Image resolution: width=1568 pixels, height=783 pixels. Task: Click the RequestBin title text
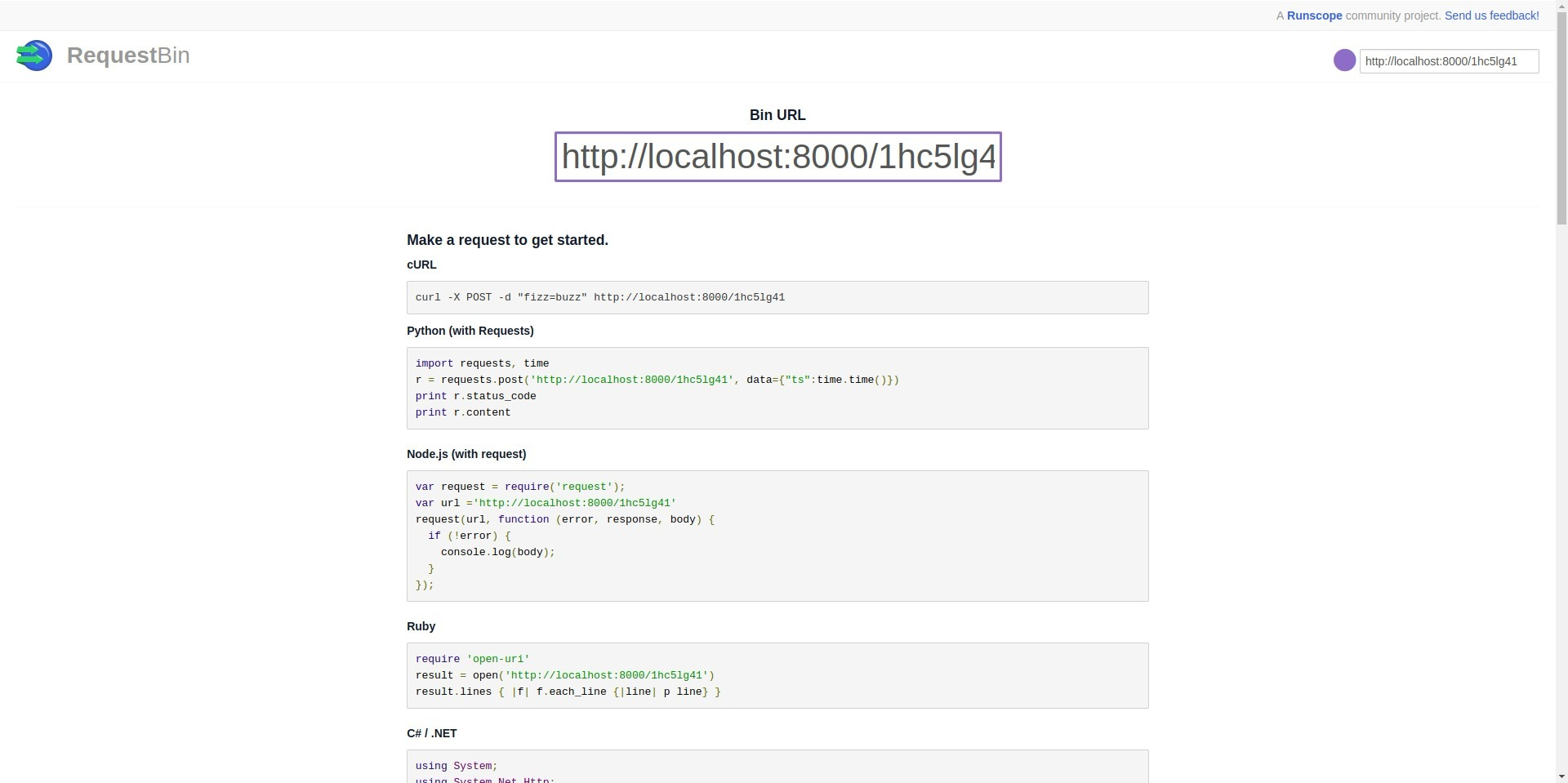coord(128,56)
